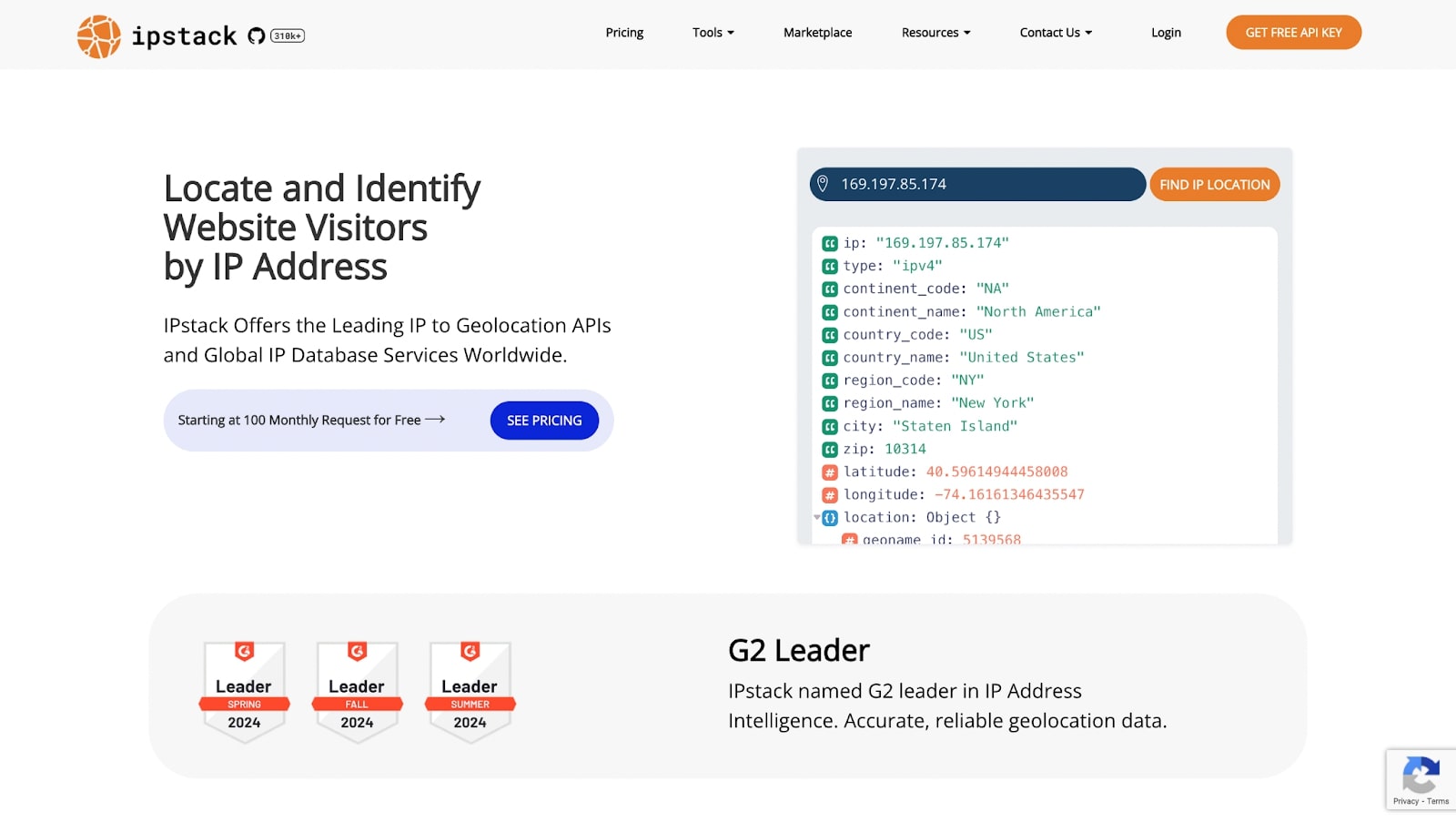Click the number icon beside longitude
Screen dimensions: 1456x822
tap(830, 495)
